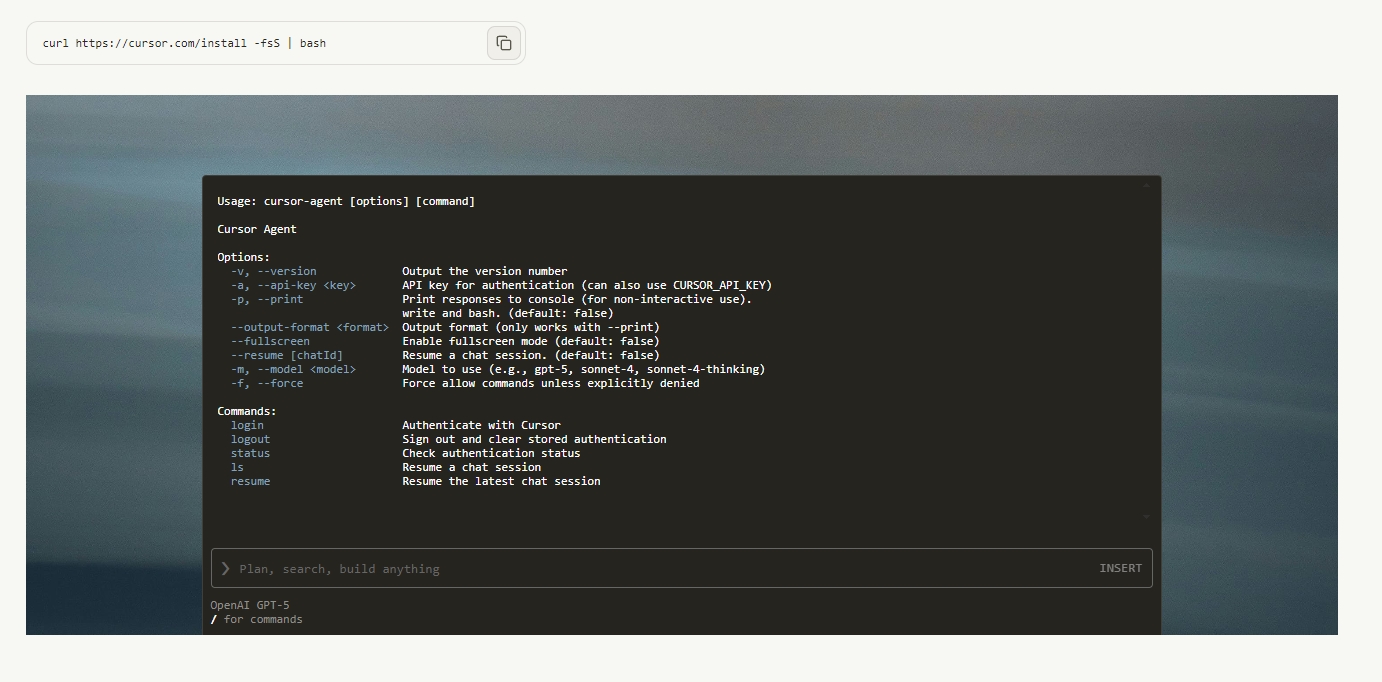Click "write and bash. (default: false)" line
This screenshot has height=682, width=1382.
(508, 313)
